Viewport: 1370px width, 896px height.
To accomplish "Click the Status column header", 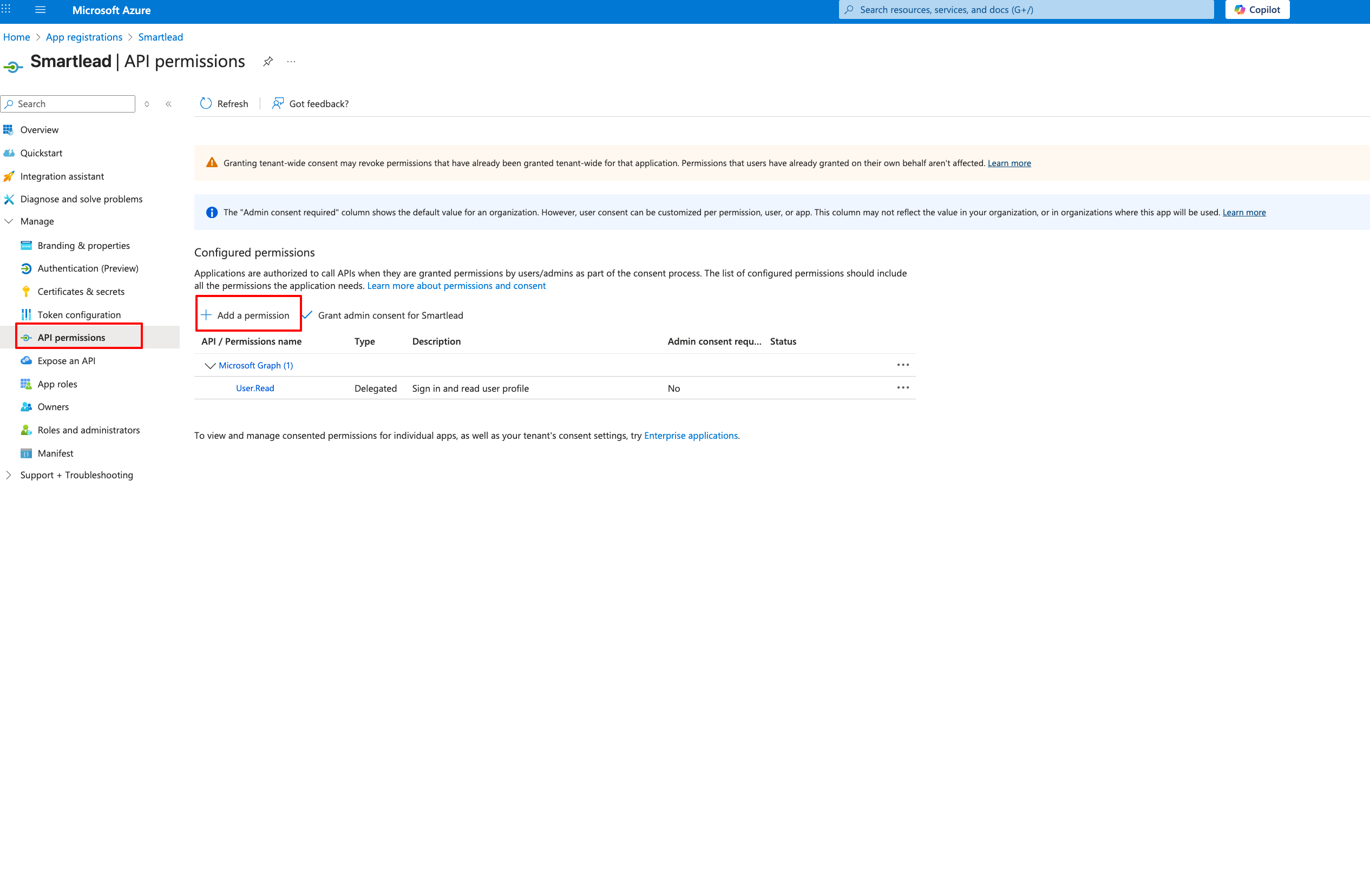I will 783,341.
